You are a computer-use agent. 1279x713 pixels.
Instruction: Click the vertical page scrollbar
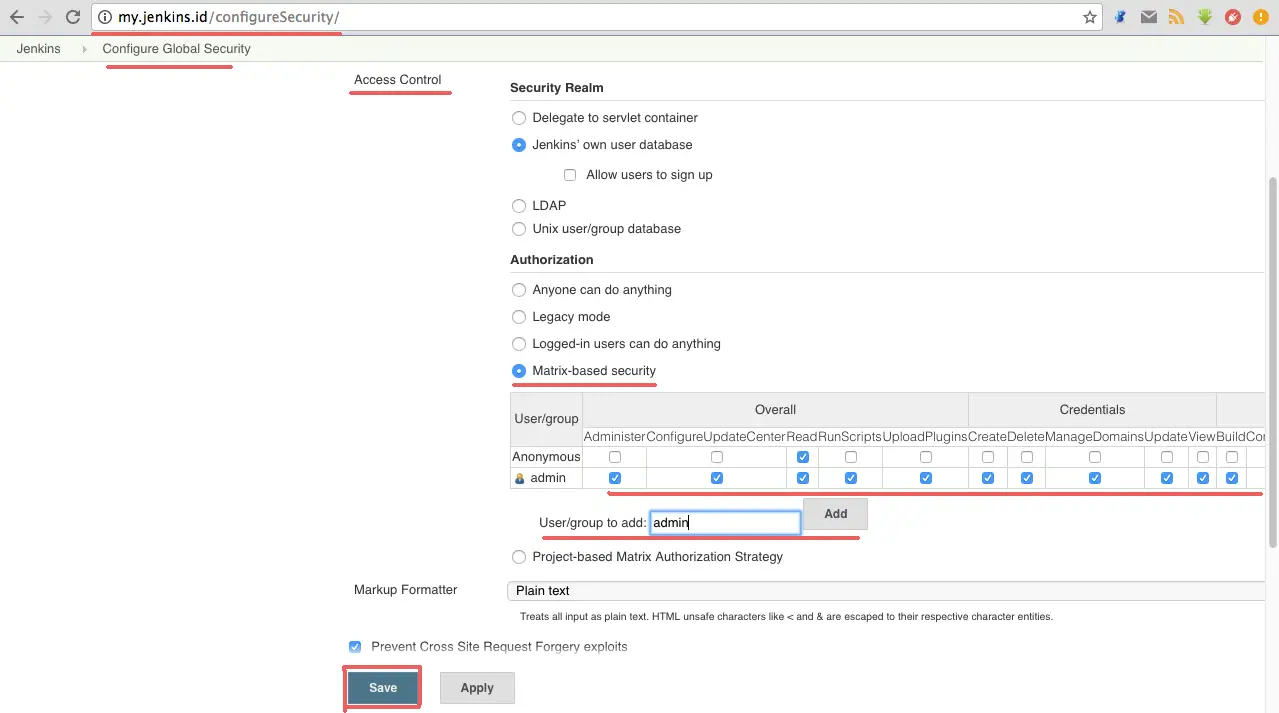(1273, 362)
